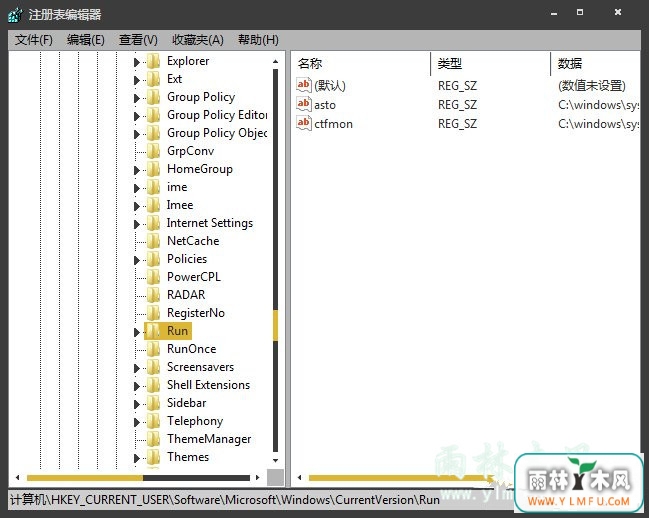Screen dimensions: 649x518
Task: Click the RADAR folder icon
Action: (x=154, y=295)
